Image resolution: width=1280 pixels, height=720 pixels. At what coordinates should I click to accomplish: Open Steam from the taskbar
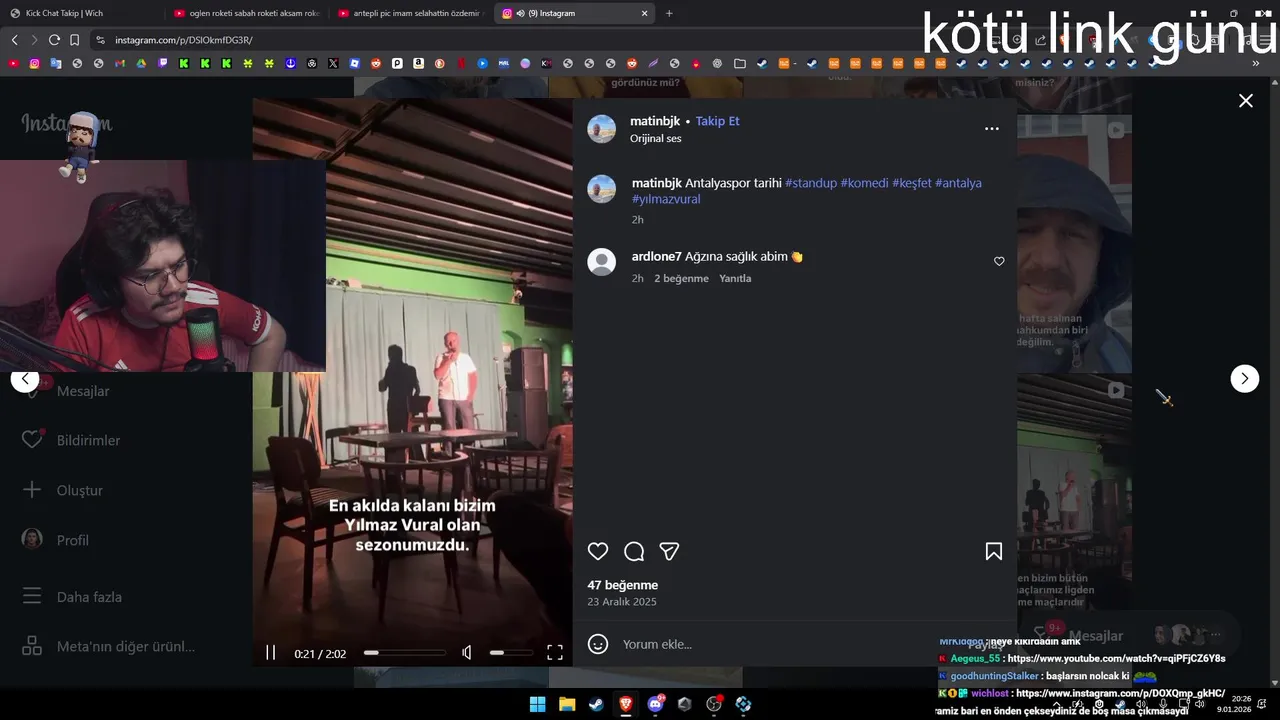(596, 704)
